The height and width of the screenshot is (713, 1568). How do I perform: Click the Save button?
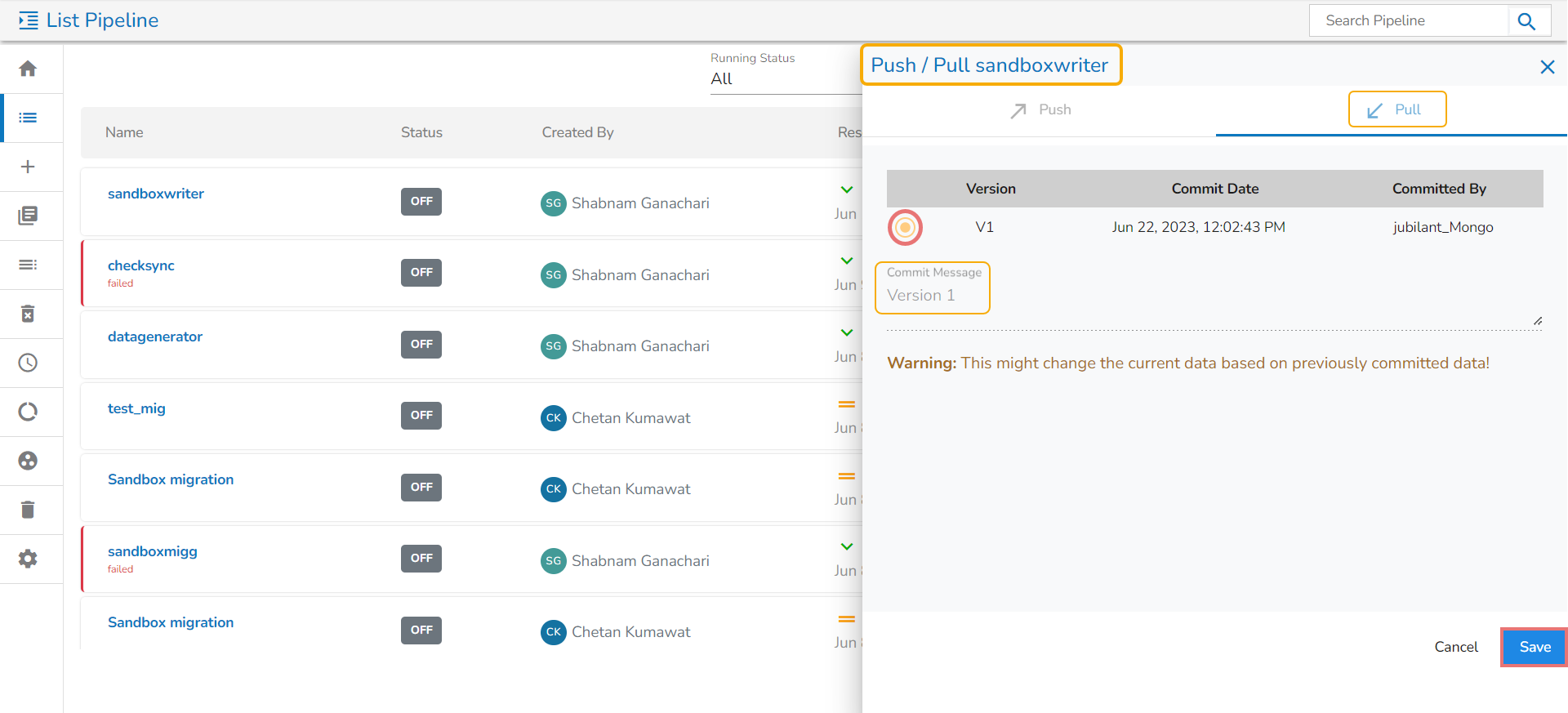(1534, 647)
